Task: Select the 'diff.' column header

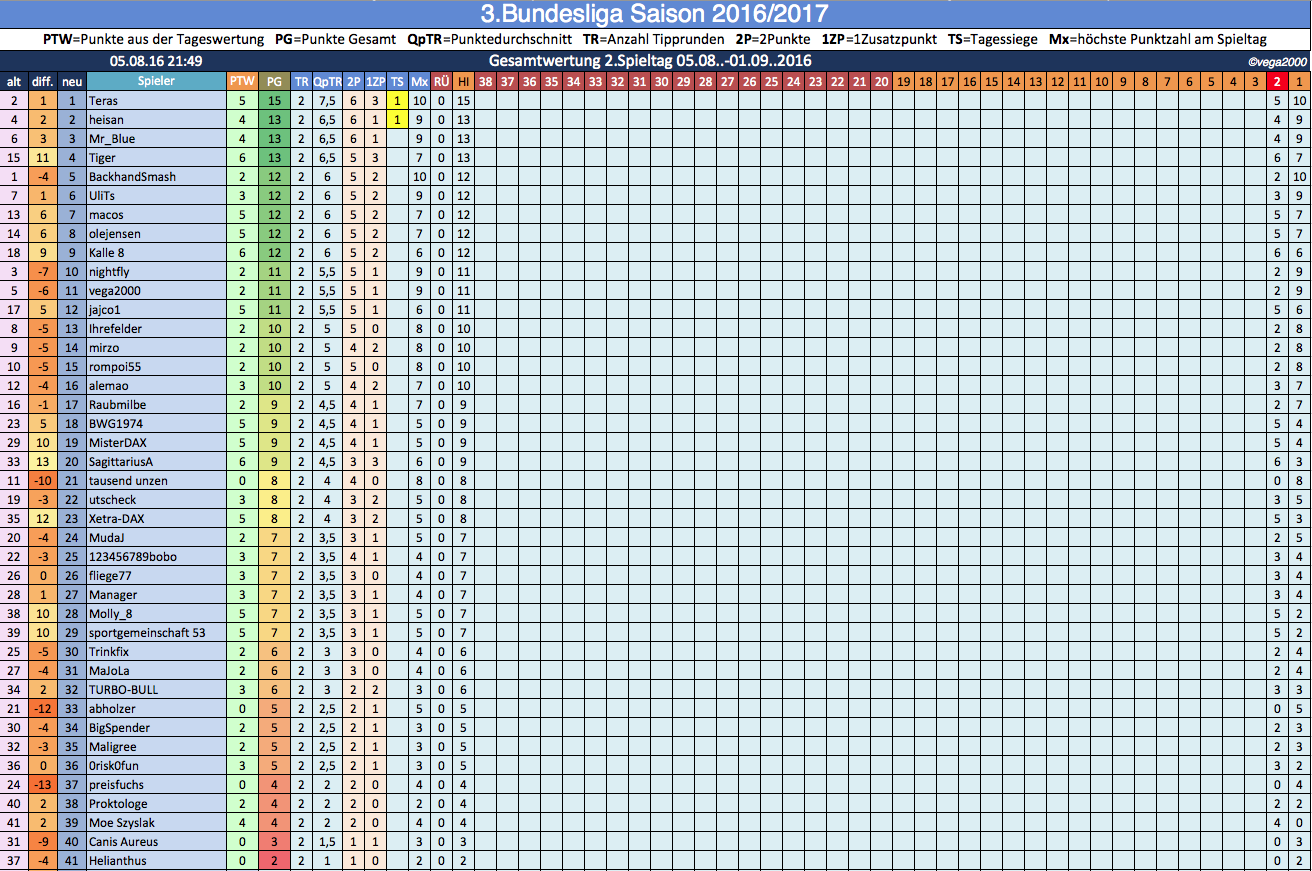Action: (42, 81)
